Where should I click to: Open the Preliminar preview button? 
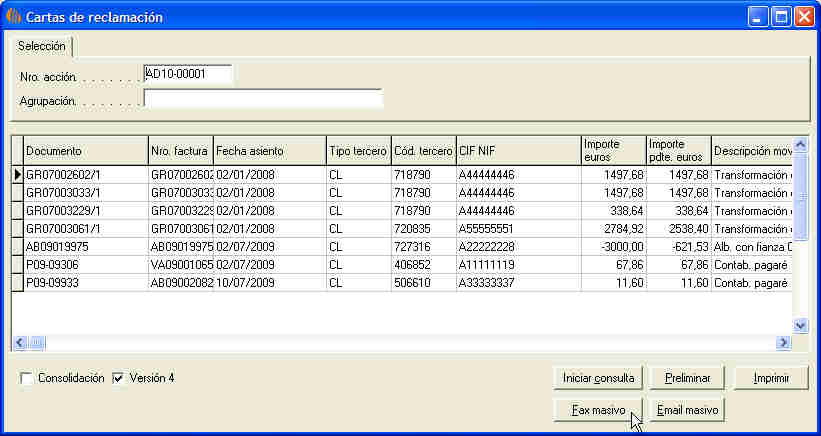[687, 378]
